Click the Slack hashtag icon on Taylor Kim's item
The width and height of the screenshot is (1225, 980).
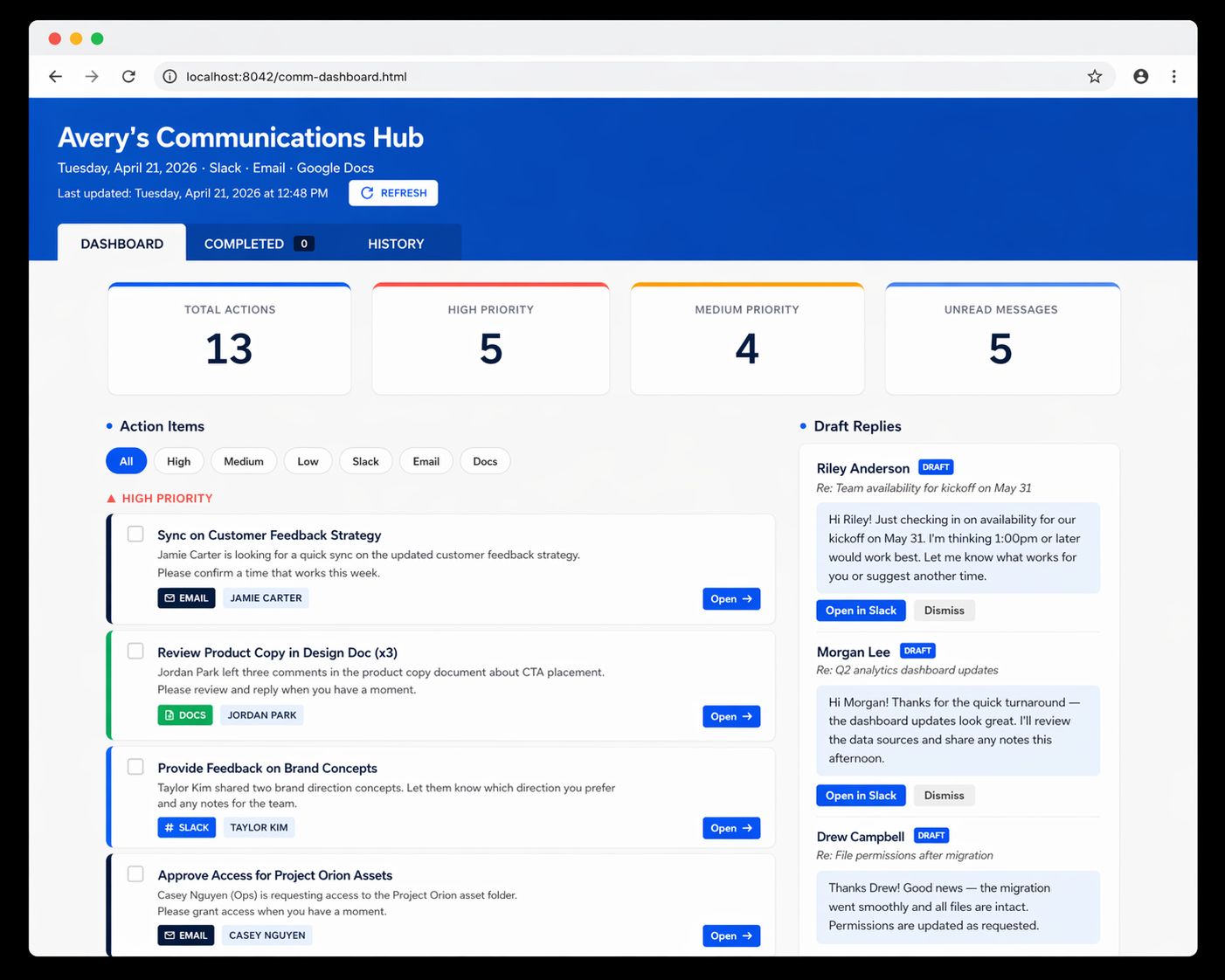(169, 827)
